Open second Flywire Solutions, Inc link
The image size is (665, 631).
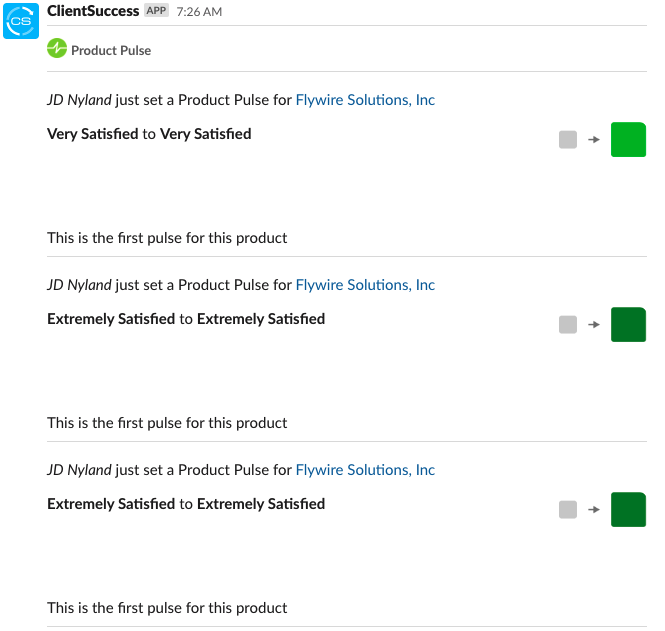coord(365,285)
